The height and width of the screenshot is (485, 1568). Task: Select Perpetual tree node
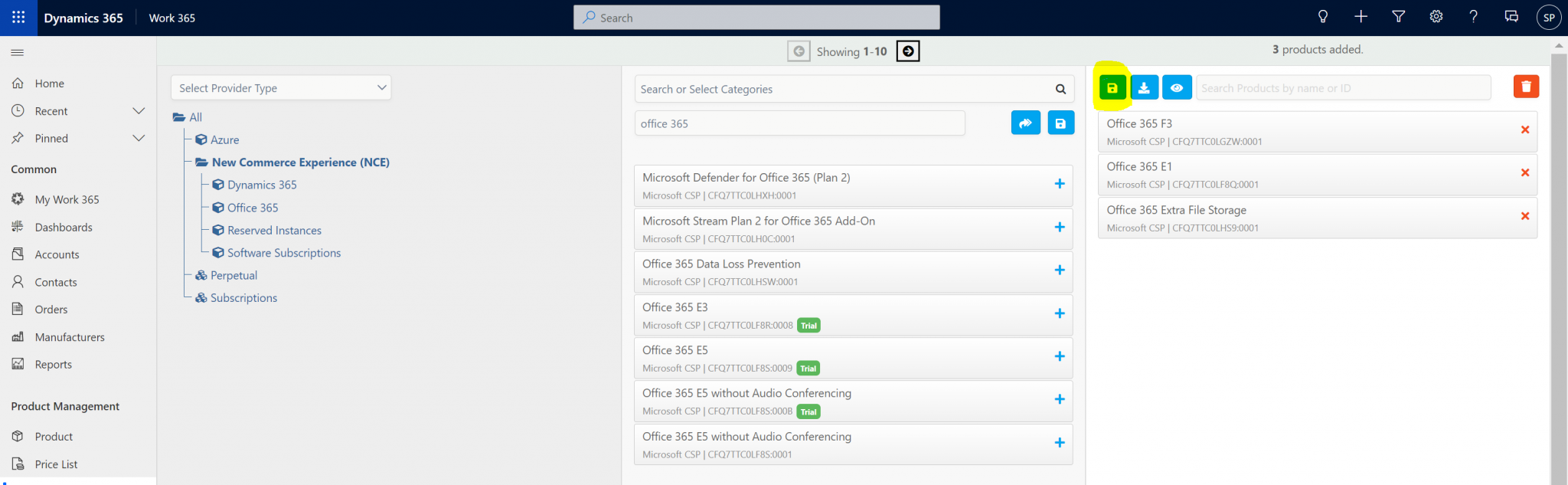coord(227,275)
